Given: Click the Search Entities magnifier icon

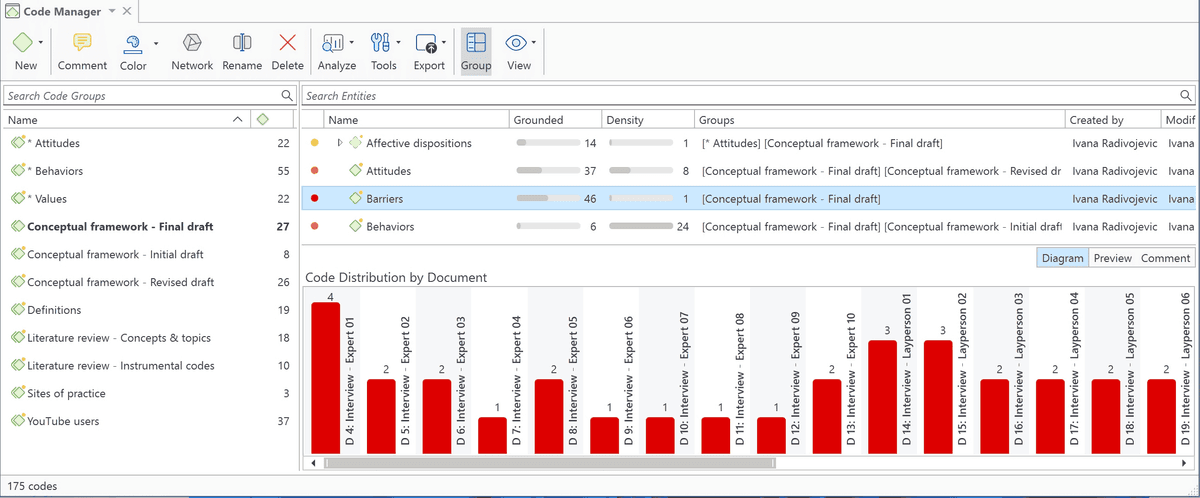Looking at the screenshot, I should (x=1186, y=96).
